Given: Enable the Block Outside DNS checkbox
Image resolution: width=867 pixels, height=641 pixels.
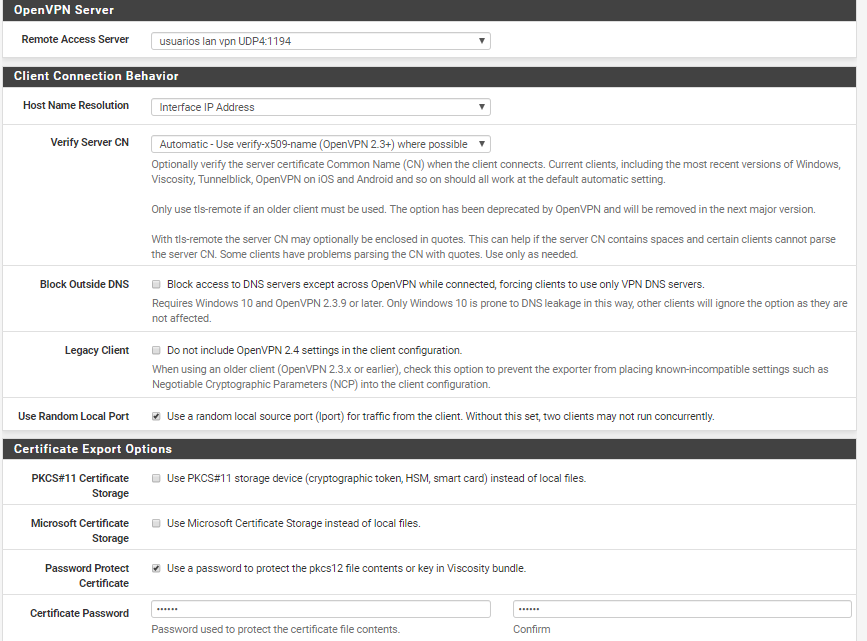Looking at the screenshot, I should coord(156,284).
